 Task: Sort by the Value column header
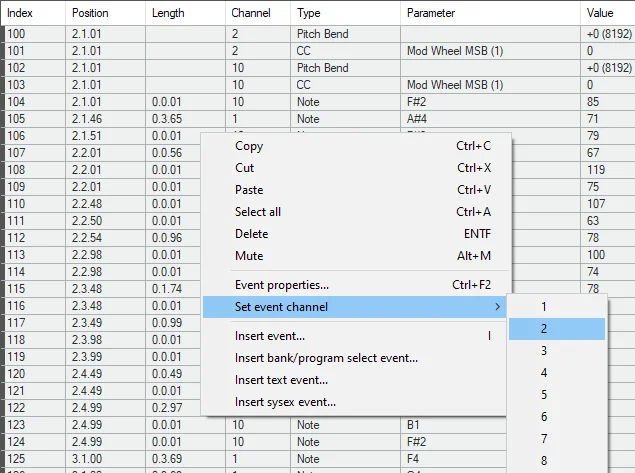pyautogui.click(x=608, y=13)
